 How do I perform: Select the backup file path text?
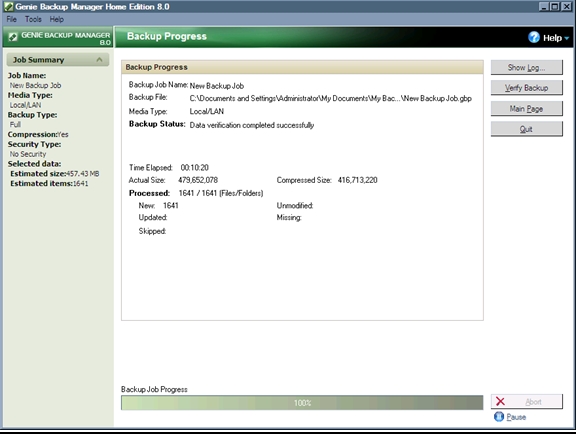click(x=330, y=98)
